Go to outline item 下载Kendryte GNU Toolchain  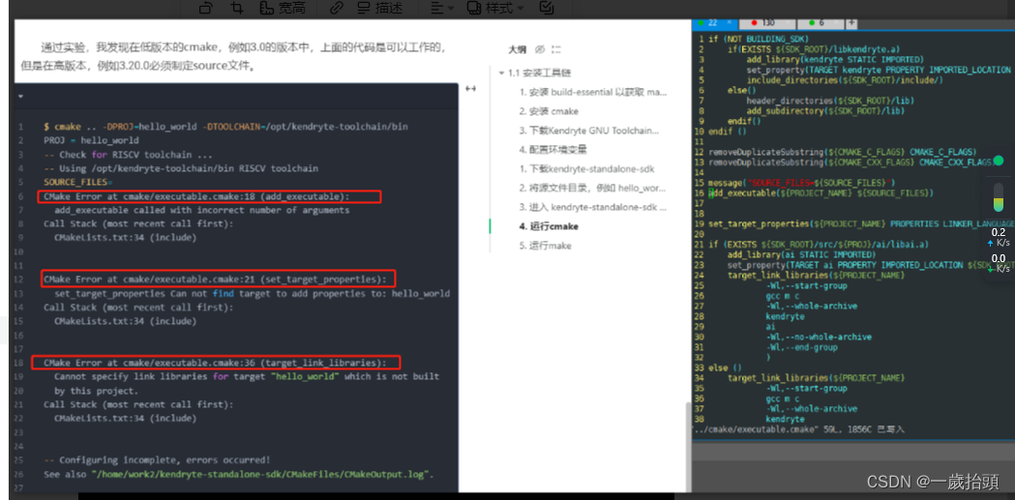coord(589,131)
